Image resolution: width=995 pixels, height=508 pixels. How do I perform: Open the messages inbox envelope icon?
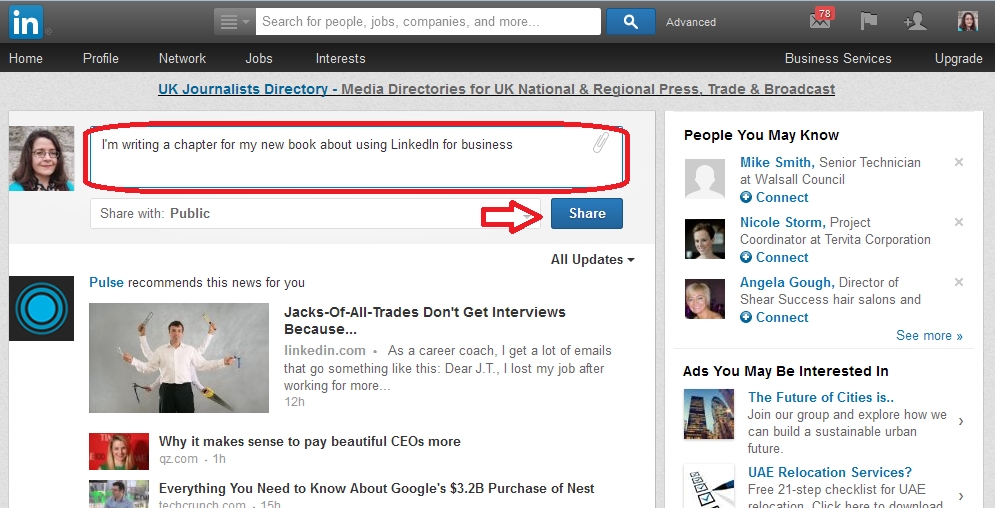point(819,21)
